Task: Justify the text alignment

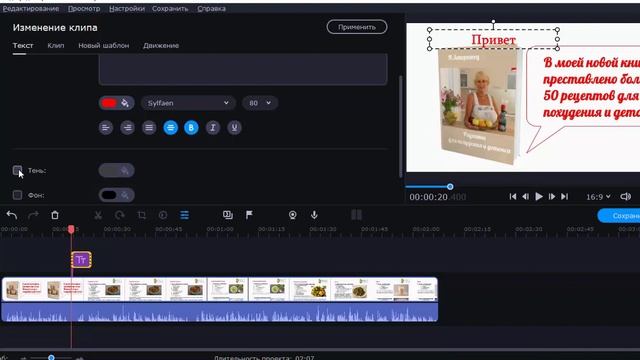Action: (149, 128)
